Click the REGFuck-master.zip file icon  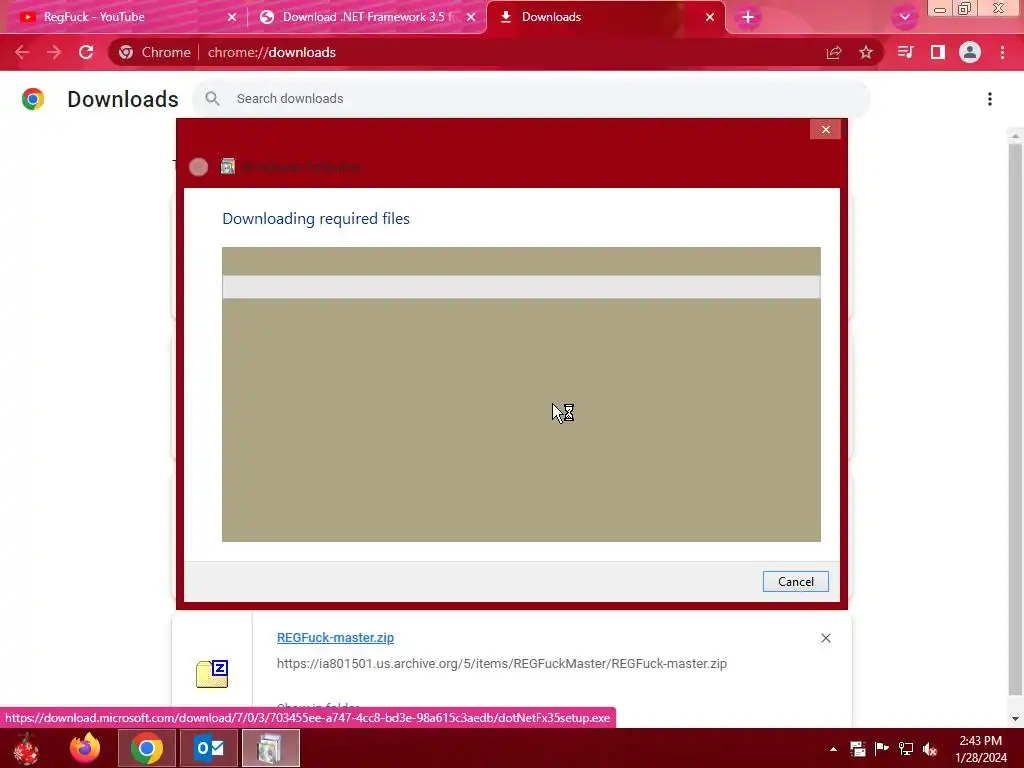[x=212, y=674]
